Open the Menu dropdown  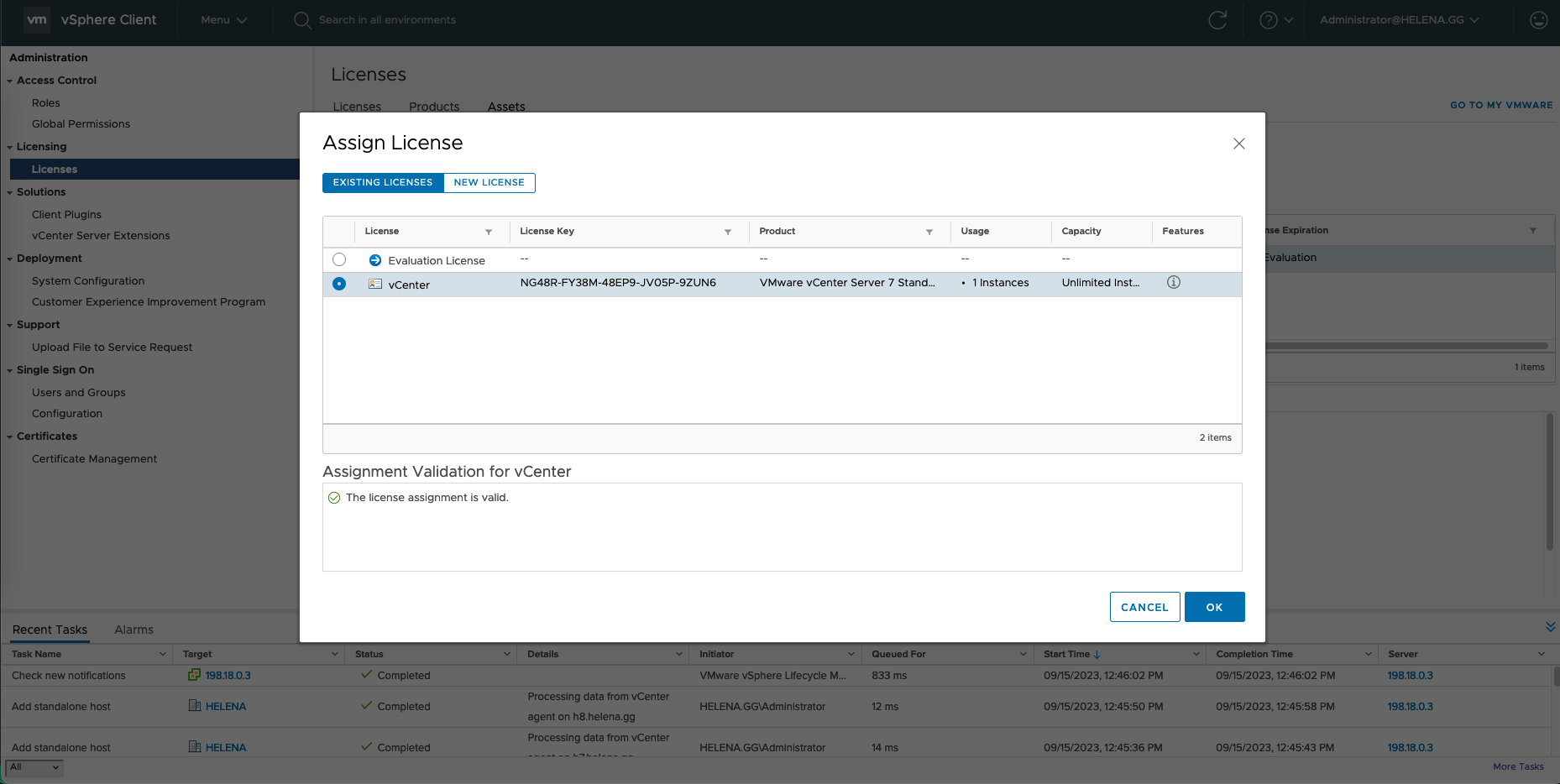pos(223,20)
